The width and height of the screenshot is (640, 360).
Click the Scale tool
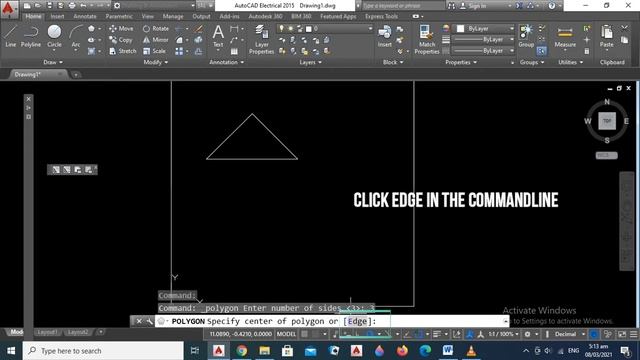tap(154, 51)
